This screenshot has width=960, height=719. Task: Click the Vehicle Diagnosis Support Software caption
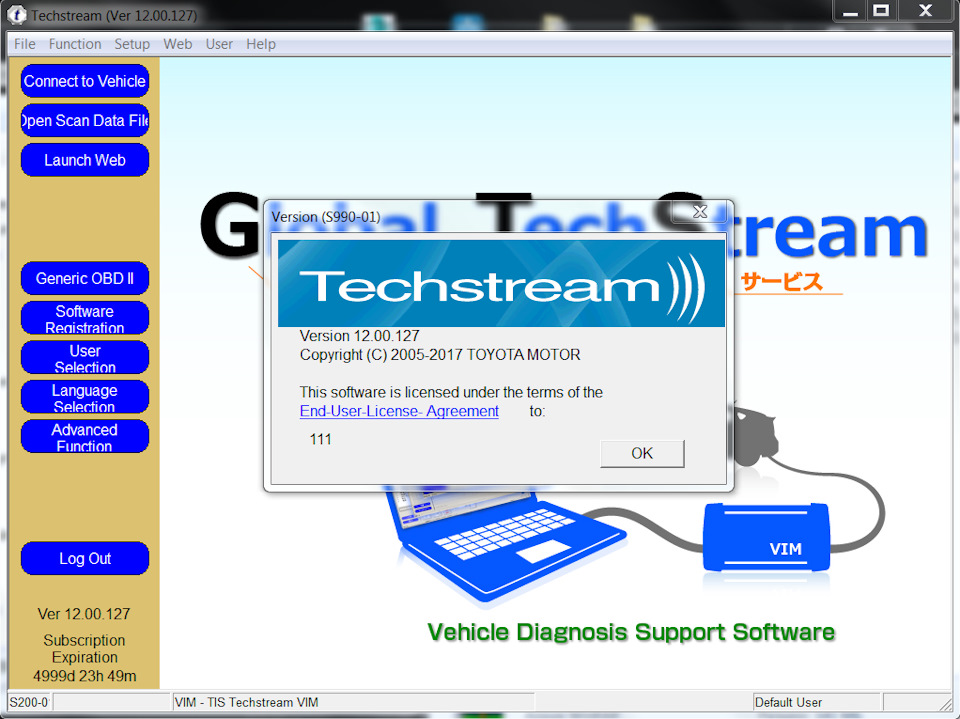click(x=631, y=632)
